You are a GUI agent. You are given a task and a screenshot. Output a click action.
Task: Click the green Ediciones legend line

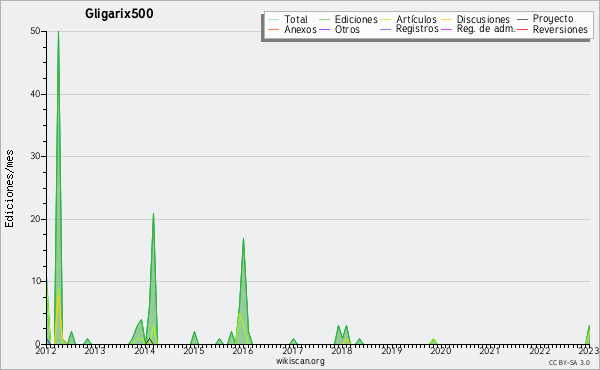pyautogui.click(x=324, y=20)
